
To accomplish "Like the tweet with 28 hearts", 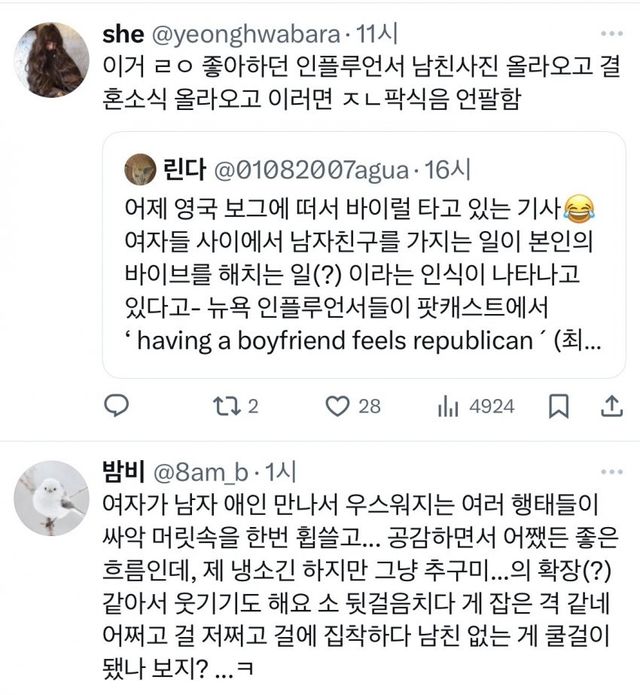I will point(340,406).
